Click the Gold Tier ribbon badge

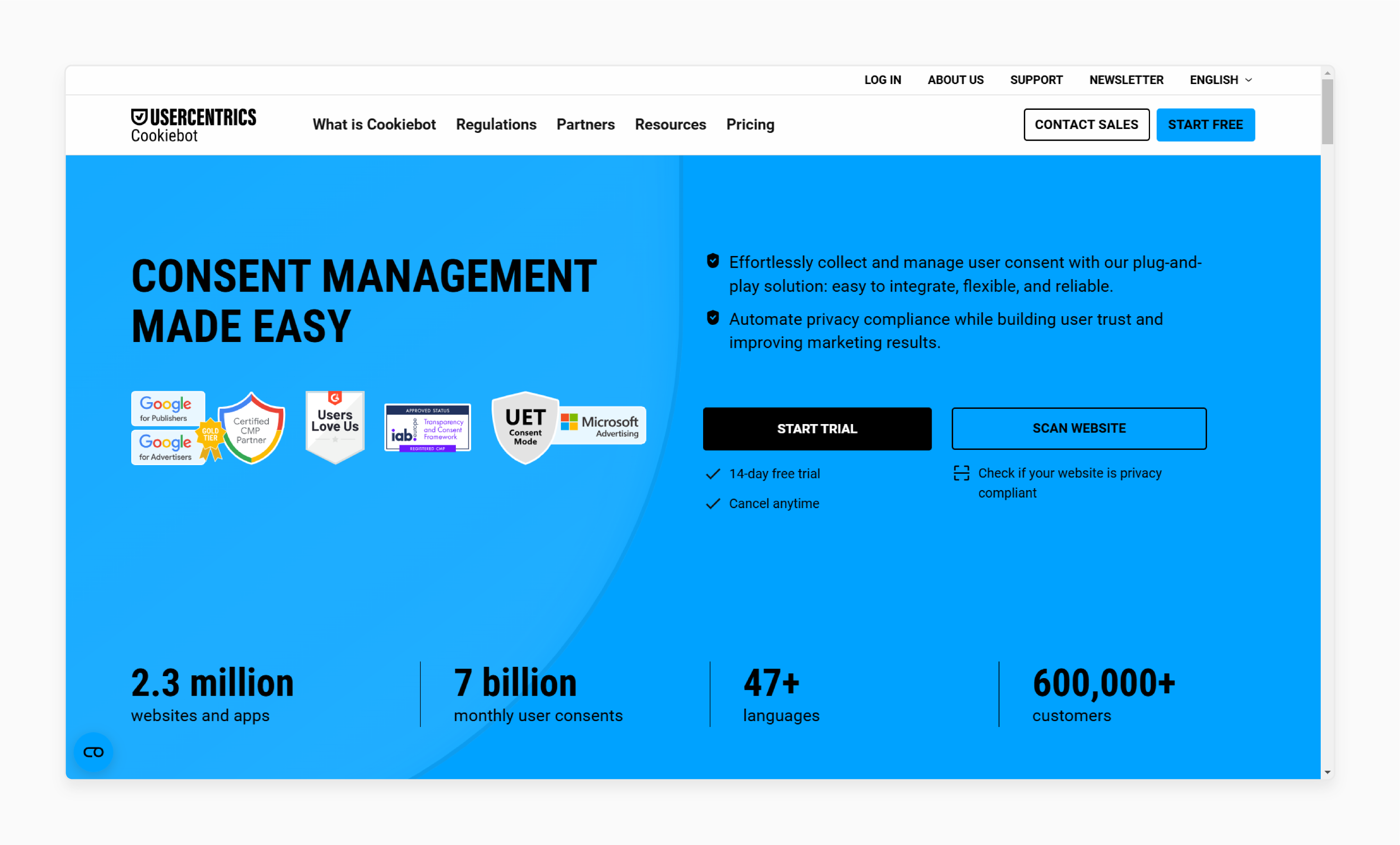pyautogui.click(x=210, y=439)
